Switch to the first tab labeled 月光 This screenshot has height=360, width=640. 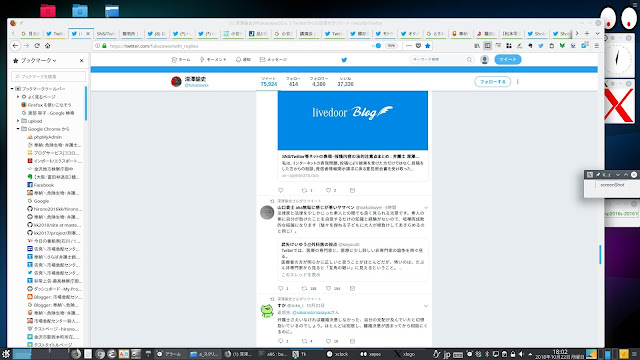(x=31, y=34)
